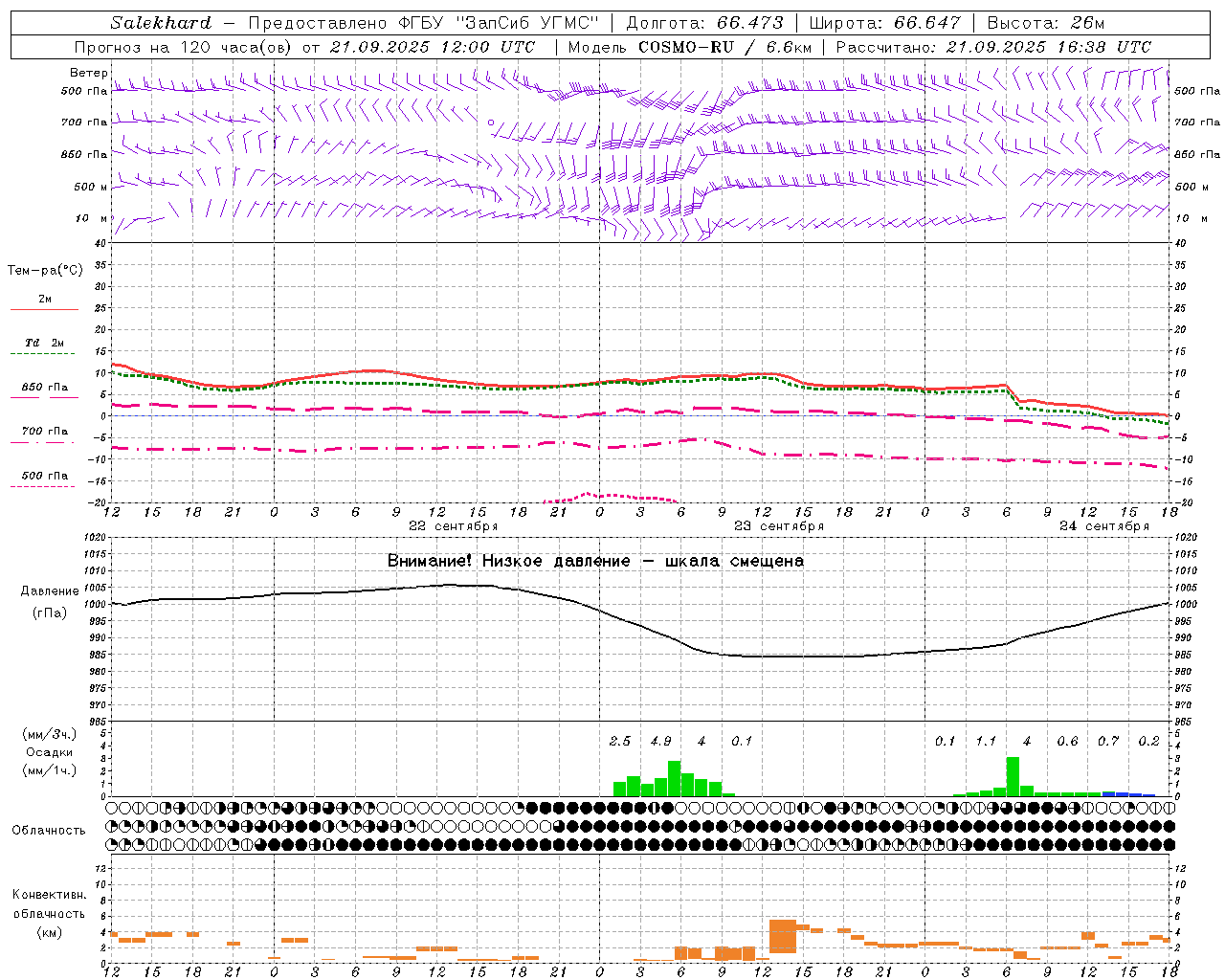Click the '(мм/1ч.)' precipitation unit label
The width and height of the screenshot is (1225, 980).
point(50,770)
